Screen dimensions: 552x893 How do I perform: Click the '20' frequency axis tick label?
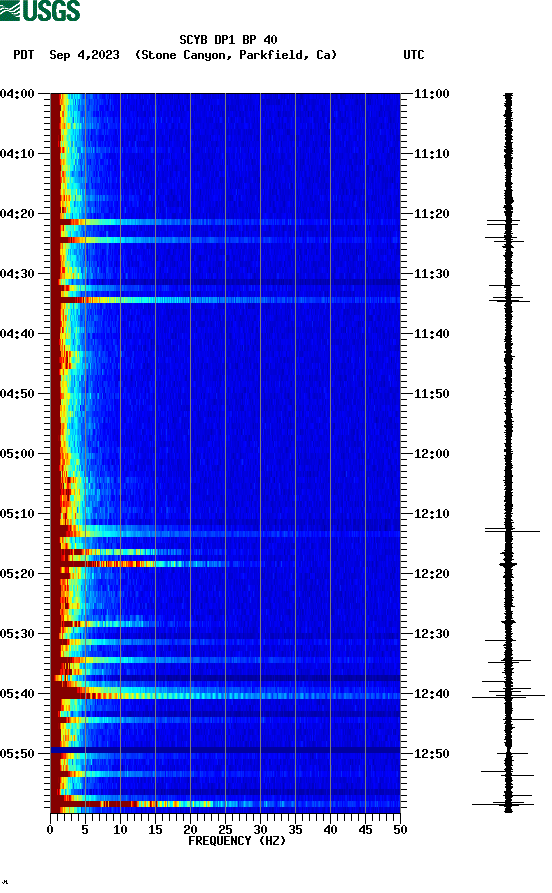(x=190, y=830)
